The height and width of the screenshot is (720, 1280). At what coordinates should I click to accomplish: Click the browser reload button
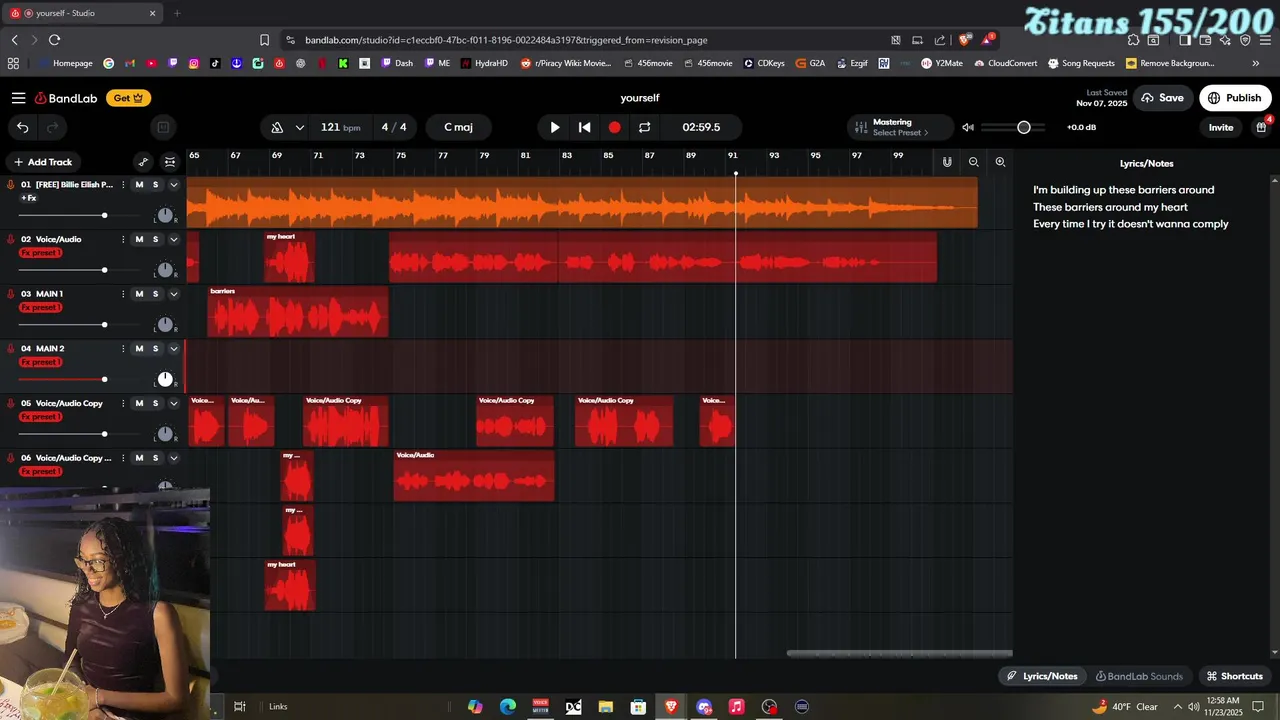54,40
